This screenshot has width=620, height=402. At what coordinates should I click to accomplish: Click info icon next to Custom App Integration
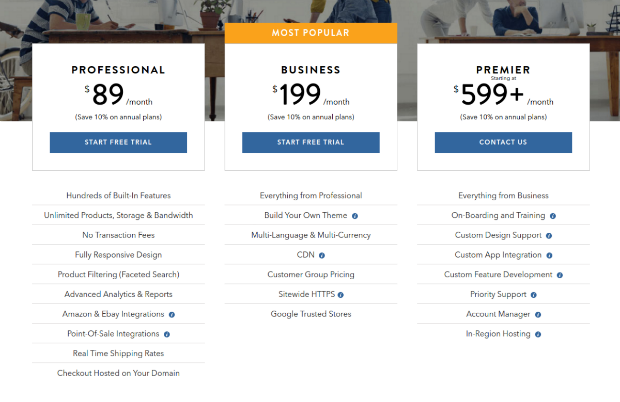click(x=549, y=255)
